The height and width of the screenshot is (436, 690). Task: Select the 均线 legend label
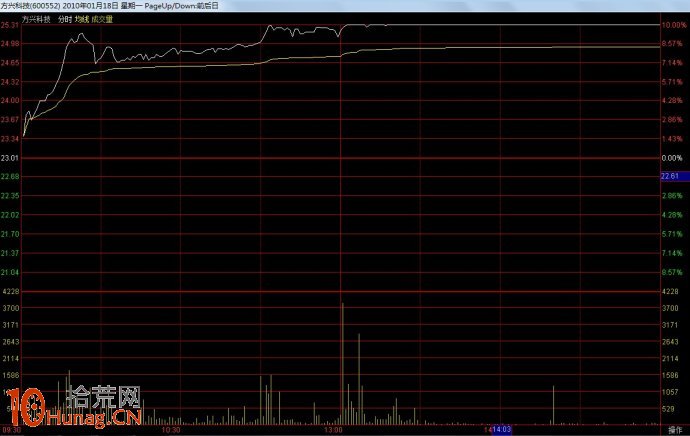82,19
